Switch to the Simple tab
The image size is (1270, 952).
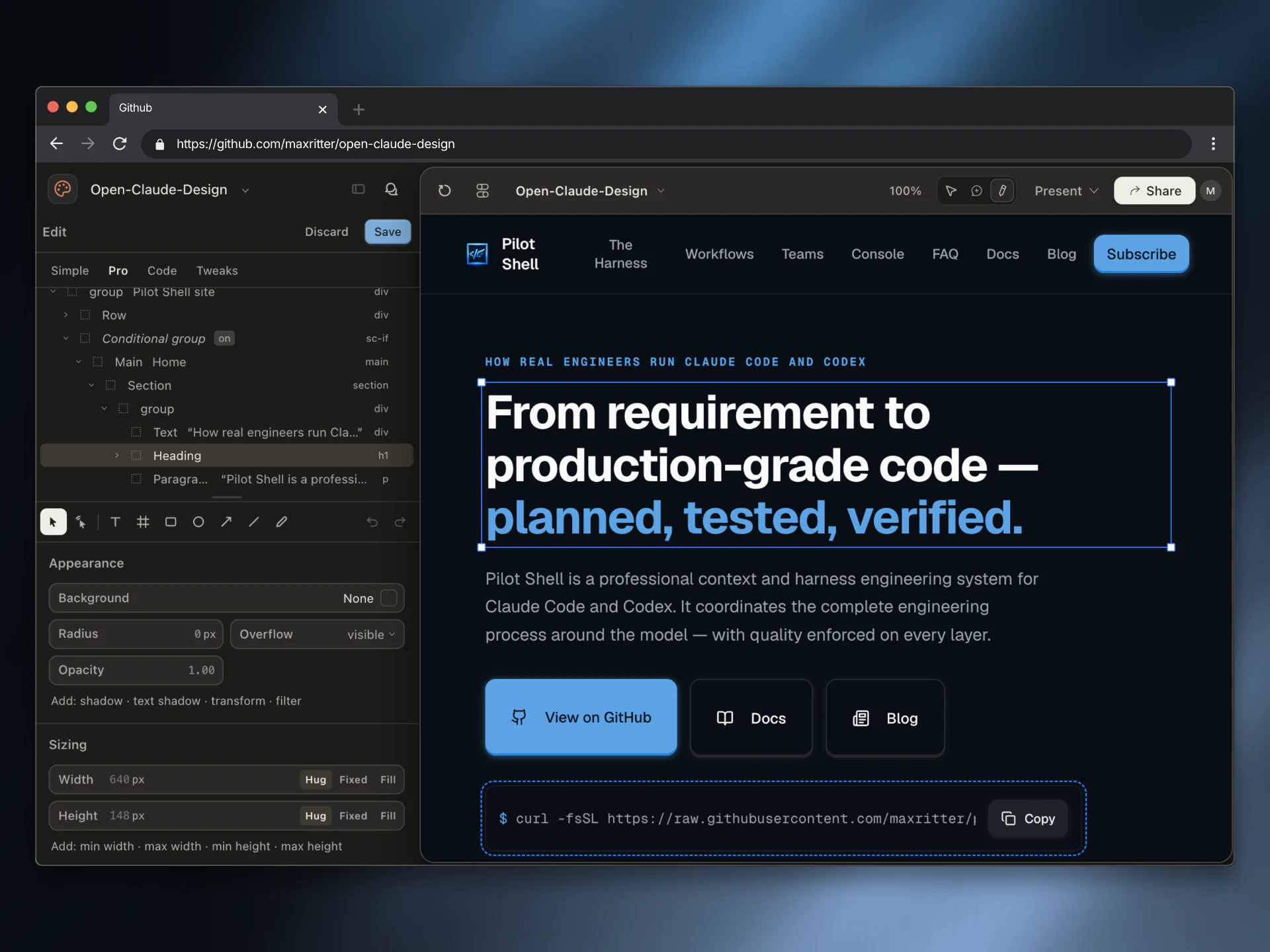point(69,270)
